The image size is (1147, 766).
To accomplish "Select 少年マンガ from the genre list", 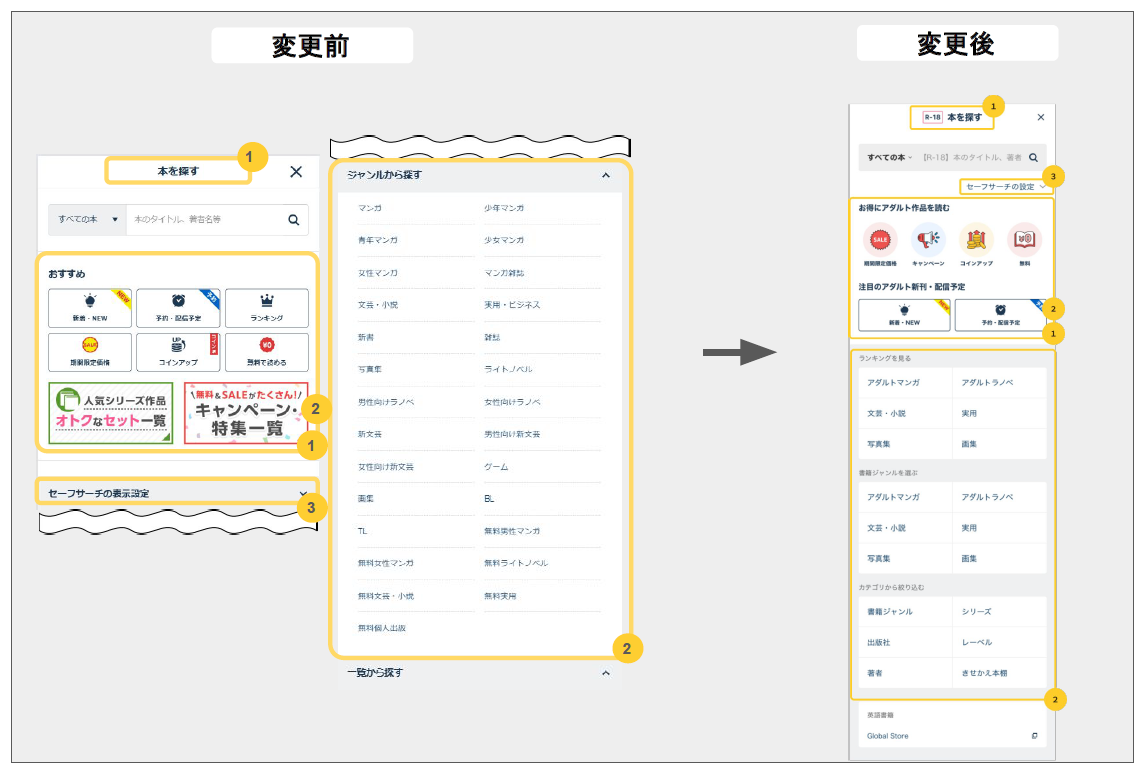I will (504, 208).
